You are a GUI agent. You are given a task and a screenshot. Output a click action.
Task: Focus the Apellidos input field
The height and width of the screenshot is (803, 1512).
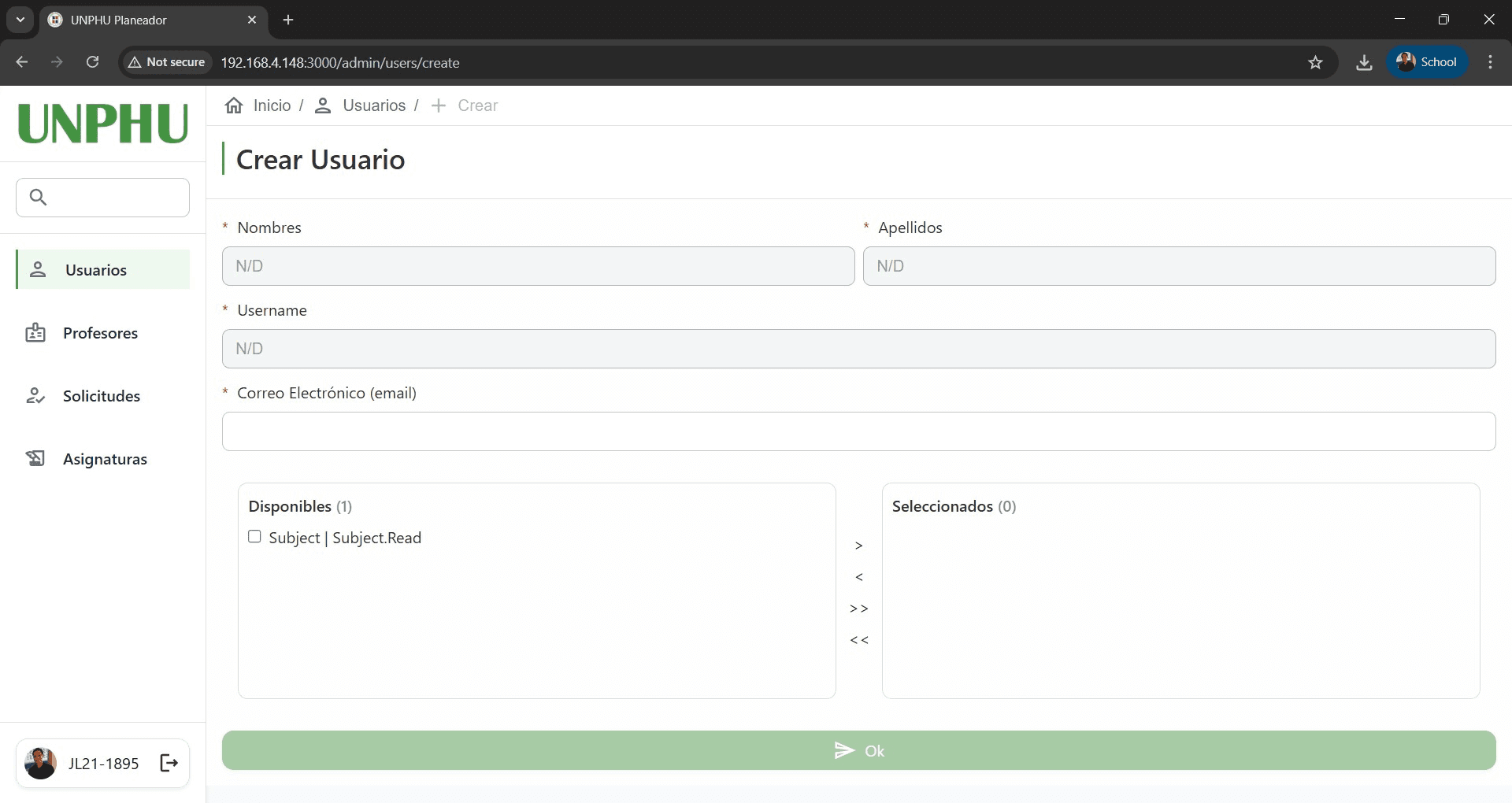tap(1180, 266)
